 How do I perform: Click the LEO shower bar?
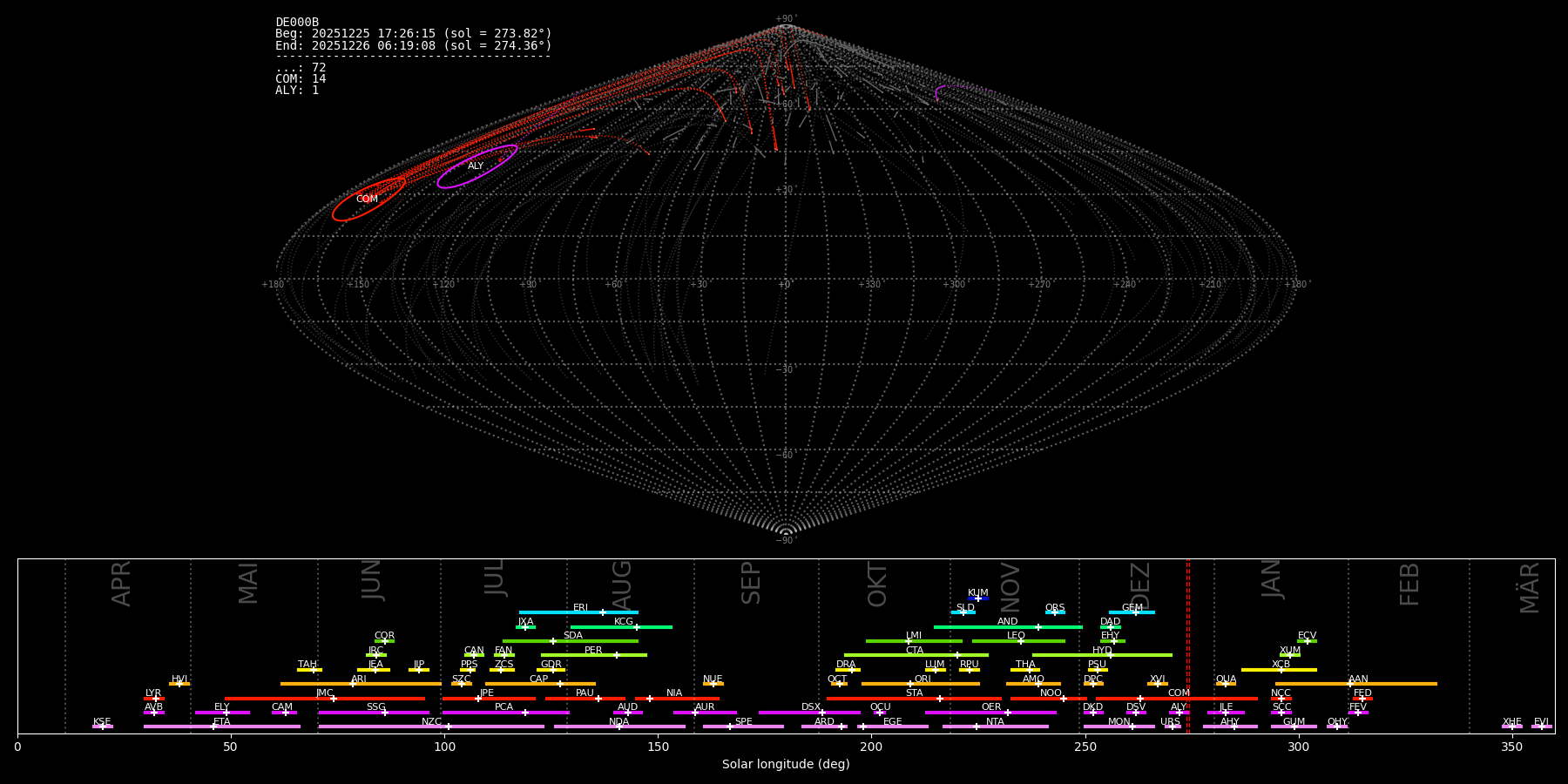[1018, 641]
